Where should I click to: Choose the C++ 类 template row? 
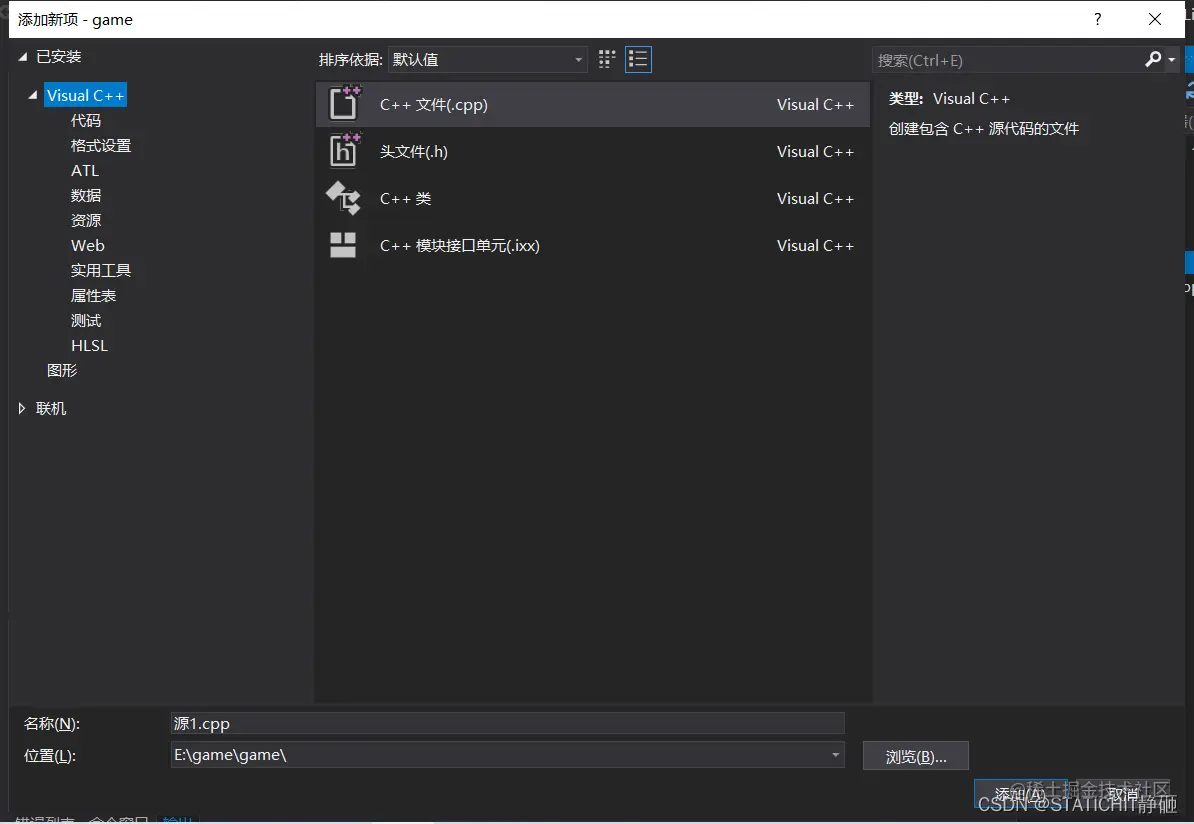[592, 199]
